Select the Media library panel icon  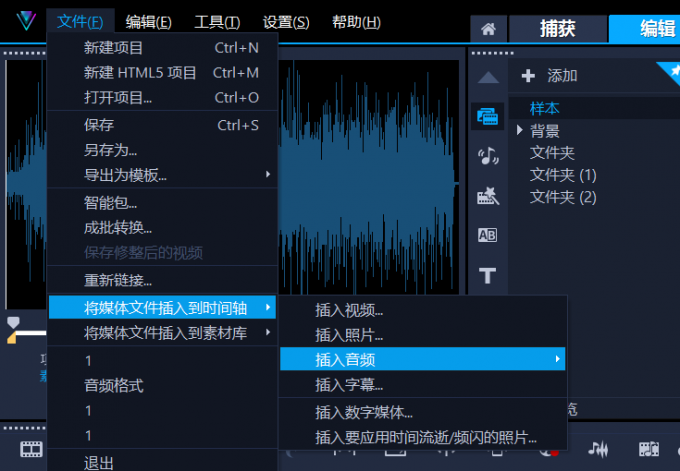[487, 116]
